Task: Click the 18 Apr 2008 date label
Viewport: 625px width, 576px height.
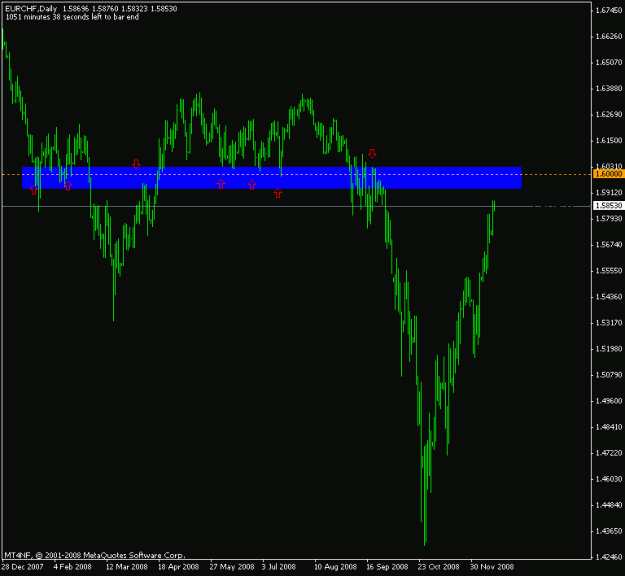Action: tap(178, 567)
